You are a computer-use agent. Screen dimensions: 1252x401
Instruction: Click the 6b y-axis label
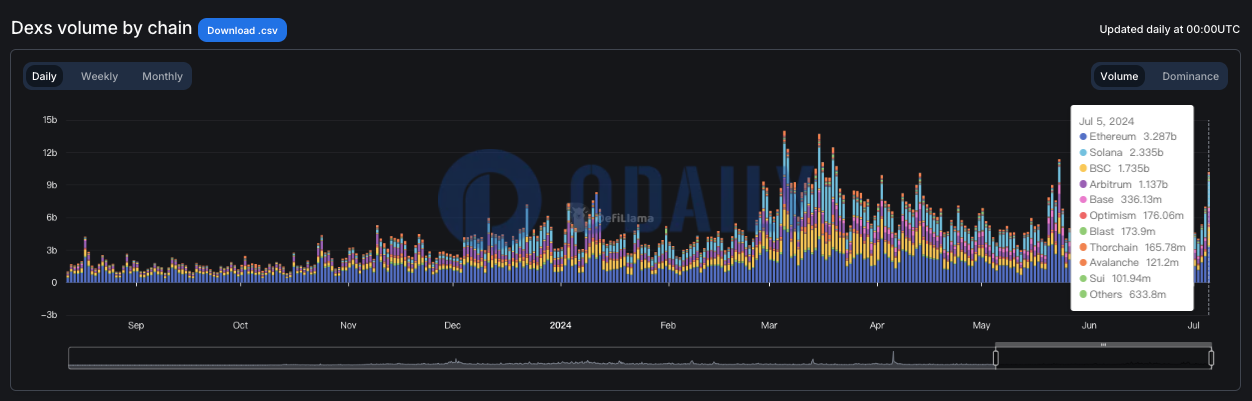point(51,217)
